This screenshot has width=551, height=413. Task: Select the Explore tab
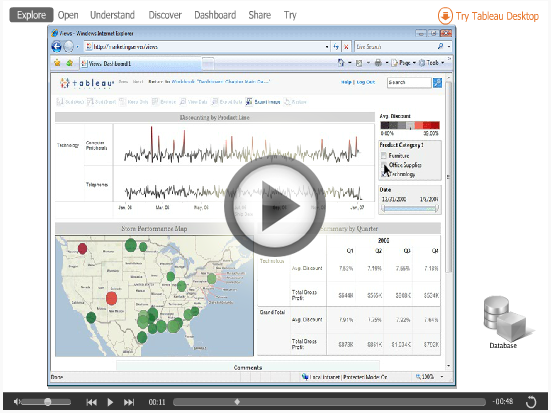(31, 15)
